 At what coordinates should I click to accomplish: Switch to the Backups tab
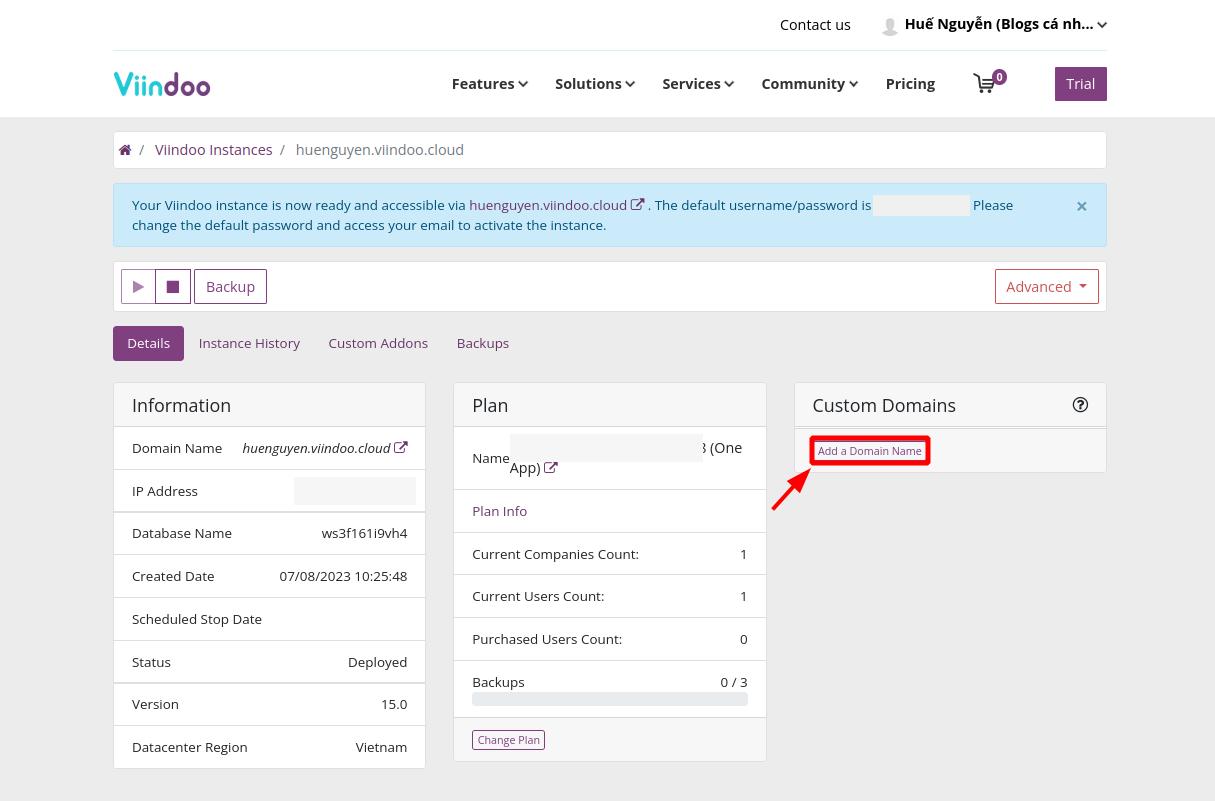[x=482, y=343]
